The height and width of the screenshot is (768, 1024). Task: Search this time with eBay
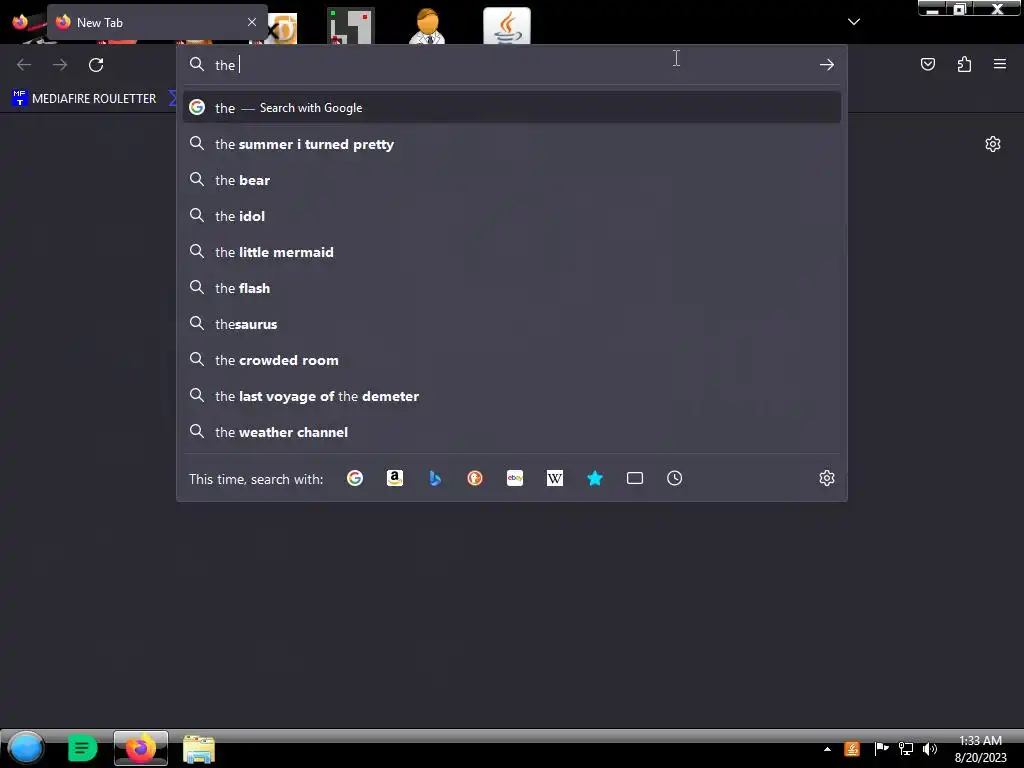pos(515,479)
